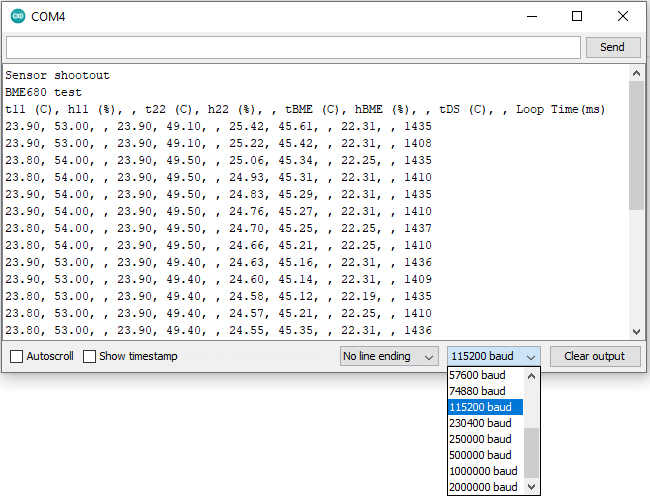Click the 'tBME (C)' header text
The width and height of the screenshot is (650, 497).
312,109
